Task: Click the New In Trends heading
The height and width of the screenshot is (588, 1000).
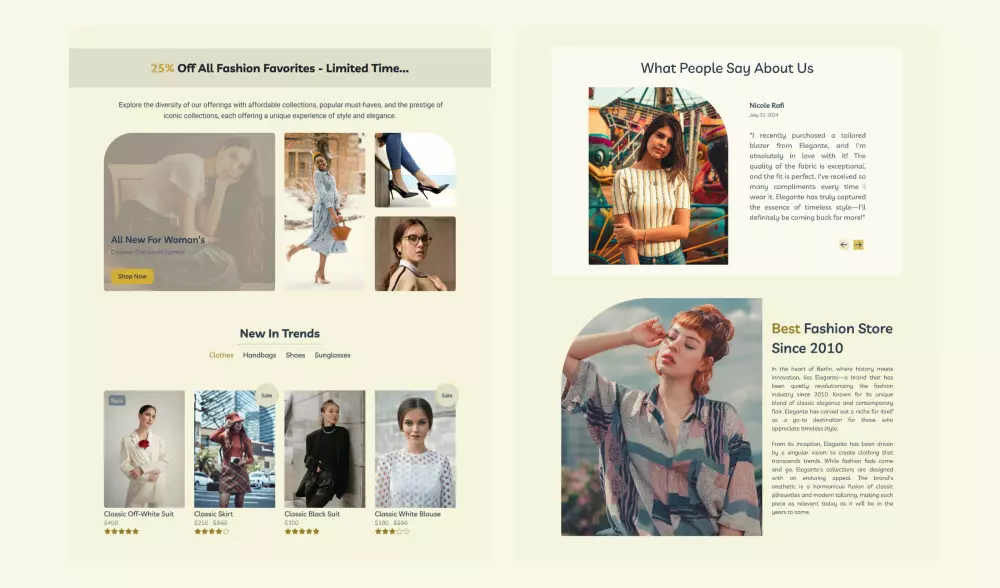Action: pos(279,334)
